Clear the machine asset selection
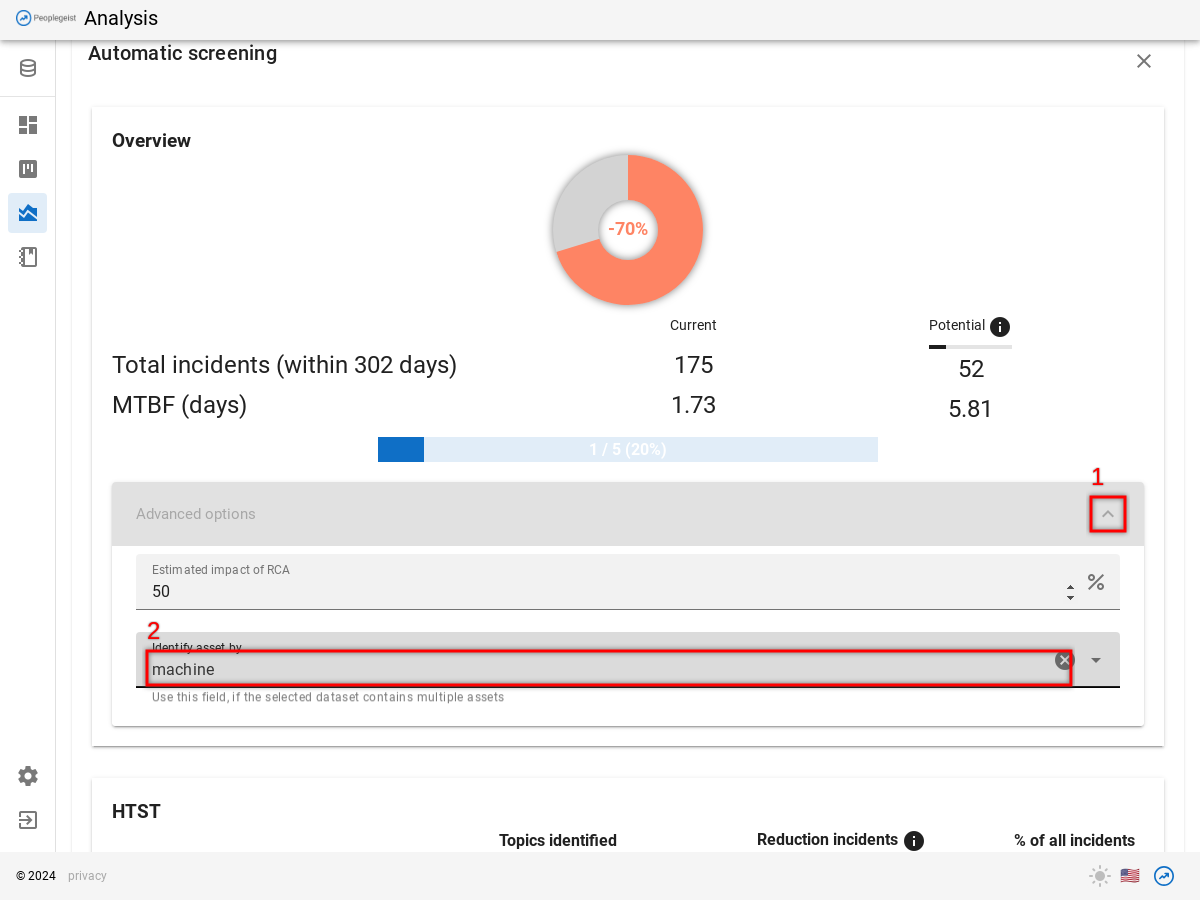This screenshot has height=900, width=1200. click(x=1064, y=660)
